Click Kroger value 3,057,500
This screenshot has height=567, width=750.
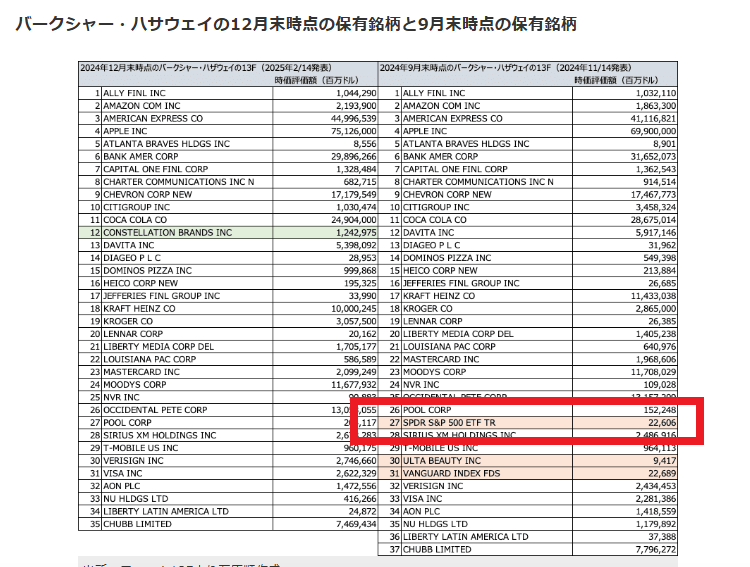tap(356, 322)
